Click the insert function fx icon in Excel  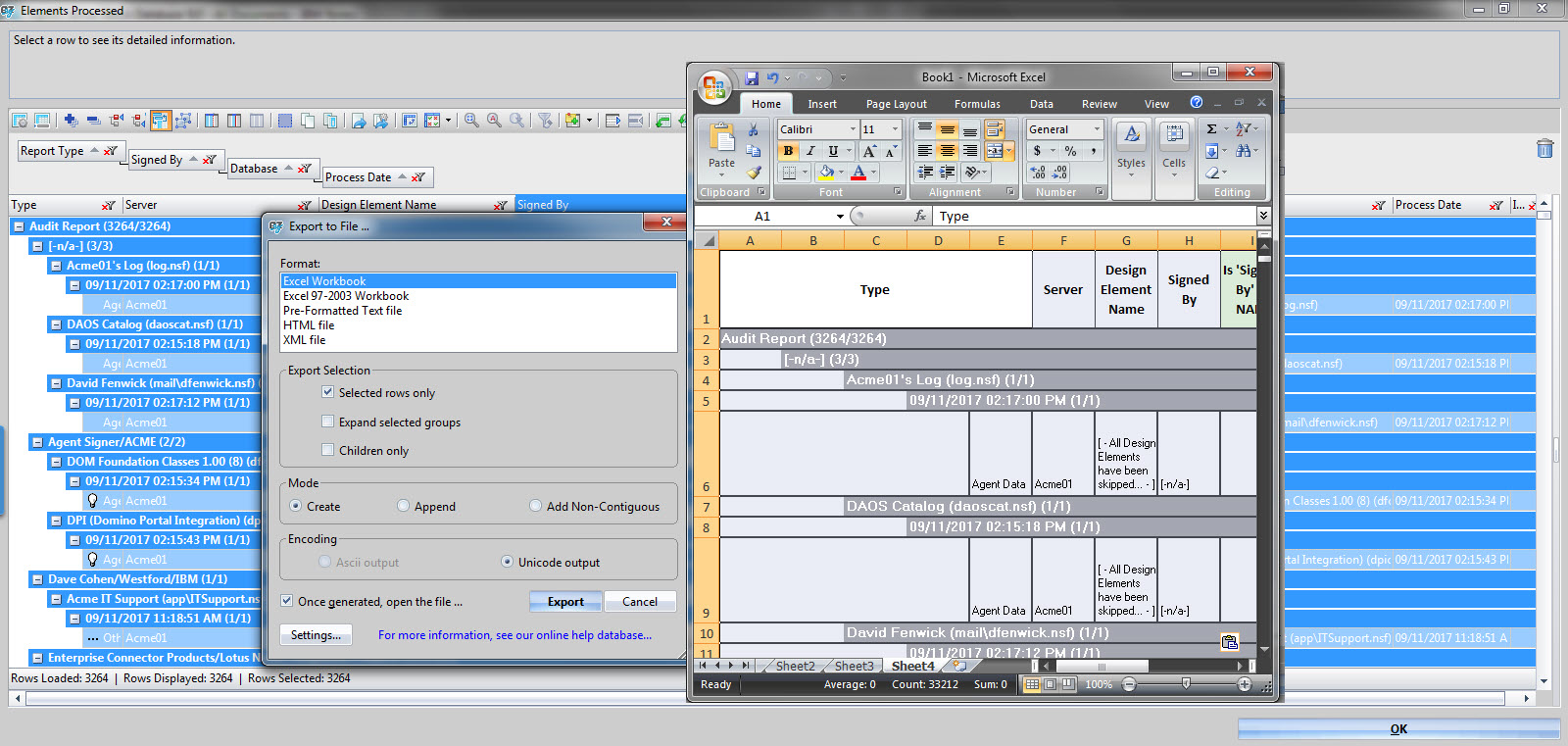coord(920,216)
